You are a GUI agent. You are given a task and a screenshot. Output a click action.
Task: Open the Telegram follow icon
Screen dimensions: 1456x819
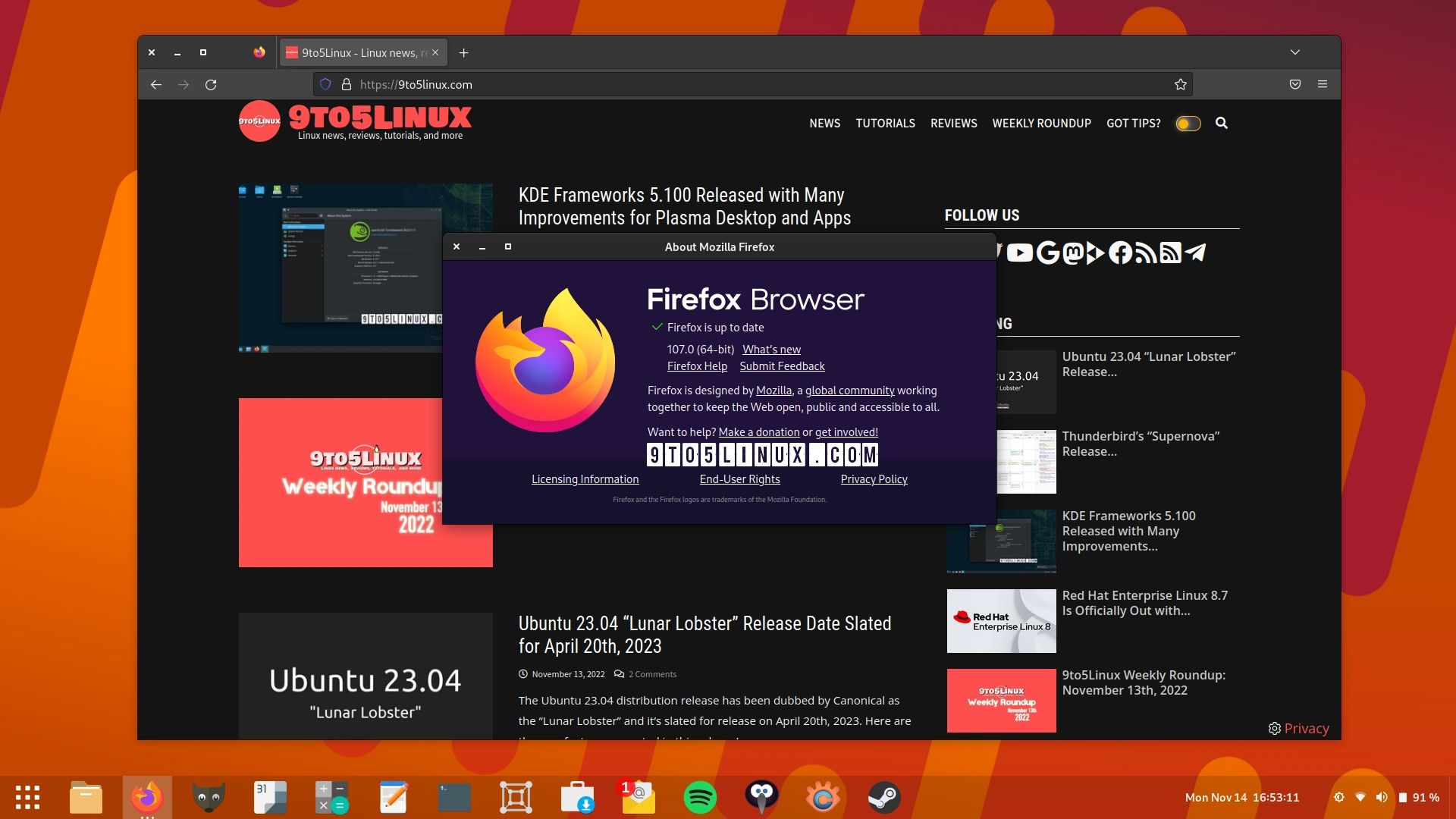point(1196,253)
